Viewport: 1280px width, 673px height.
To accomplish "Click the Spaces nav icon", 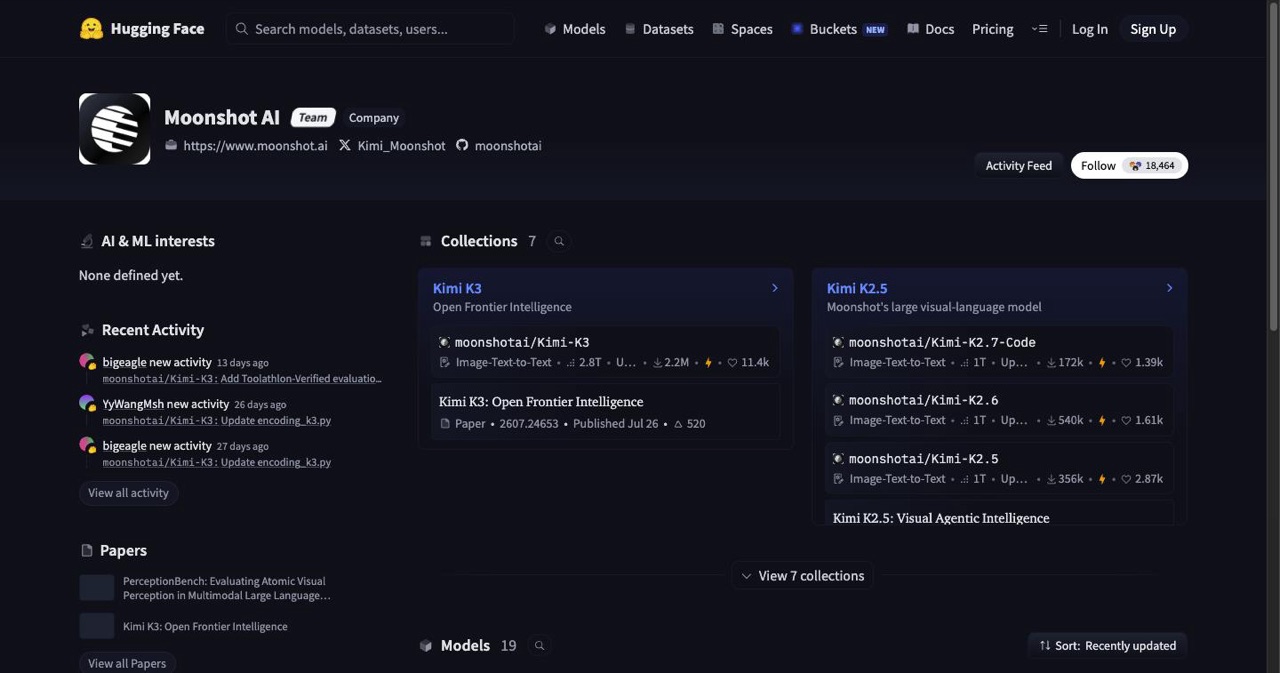I will (718, 29).
